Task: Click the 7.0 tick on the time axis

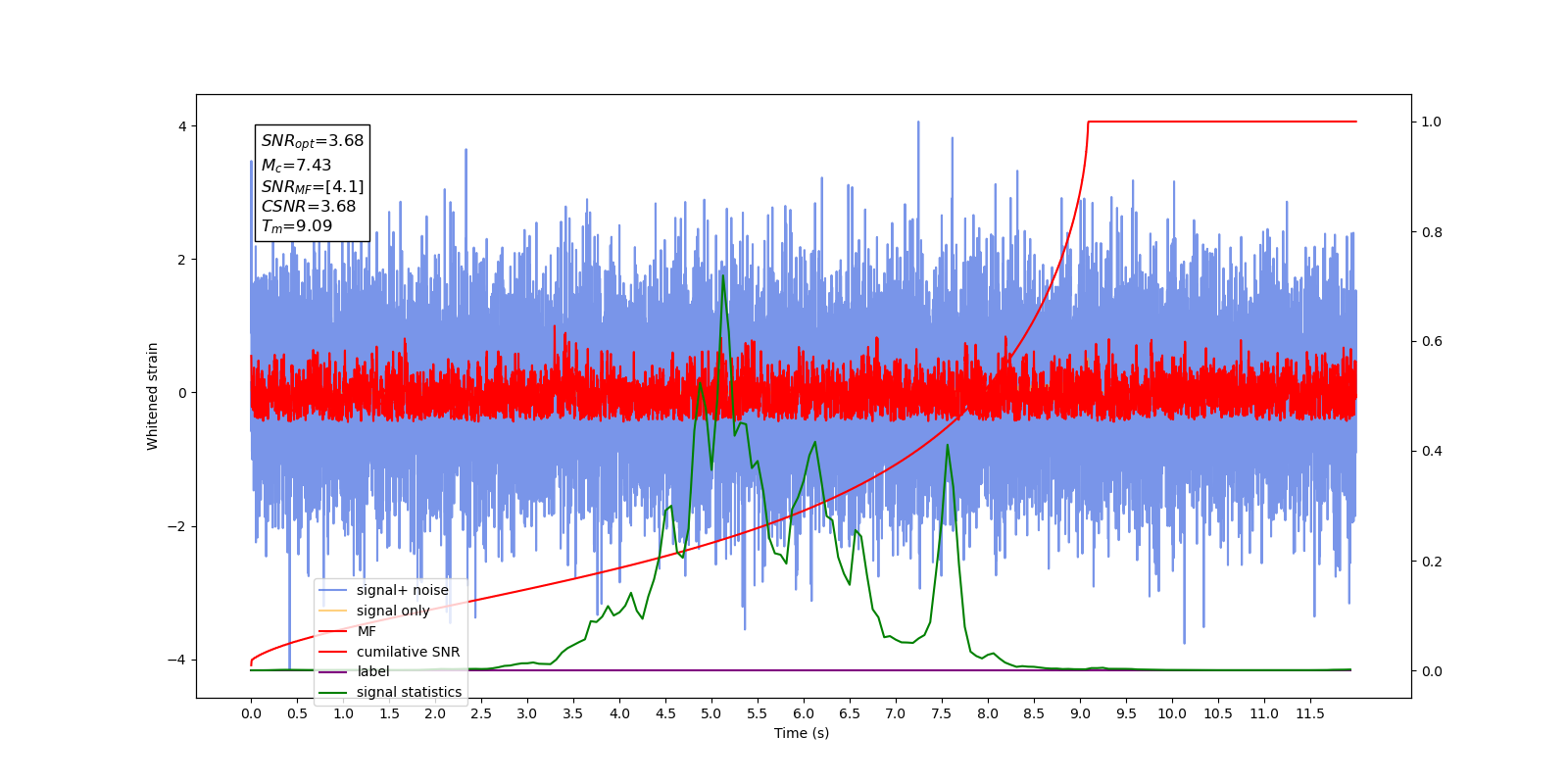Action: pyautogui.click(x=896, y=713)
